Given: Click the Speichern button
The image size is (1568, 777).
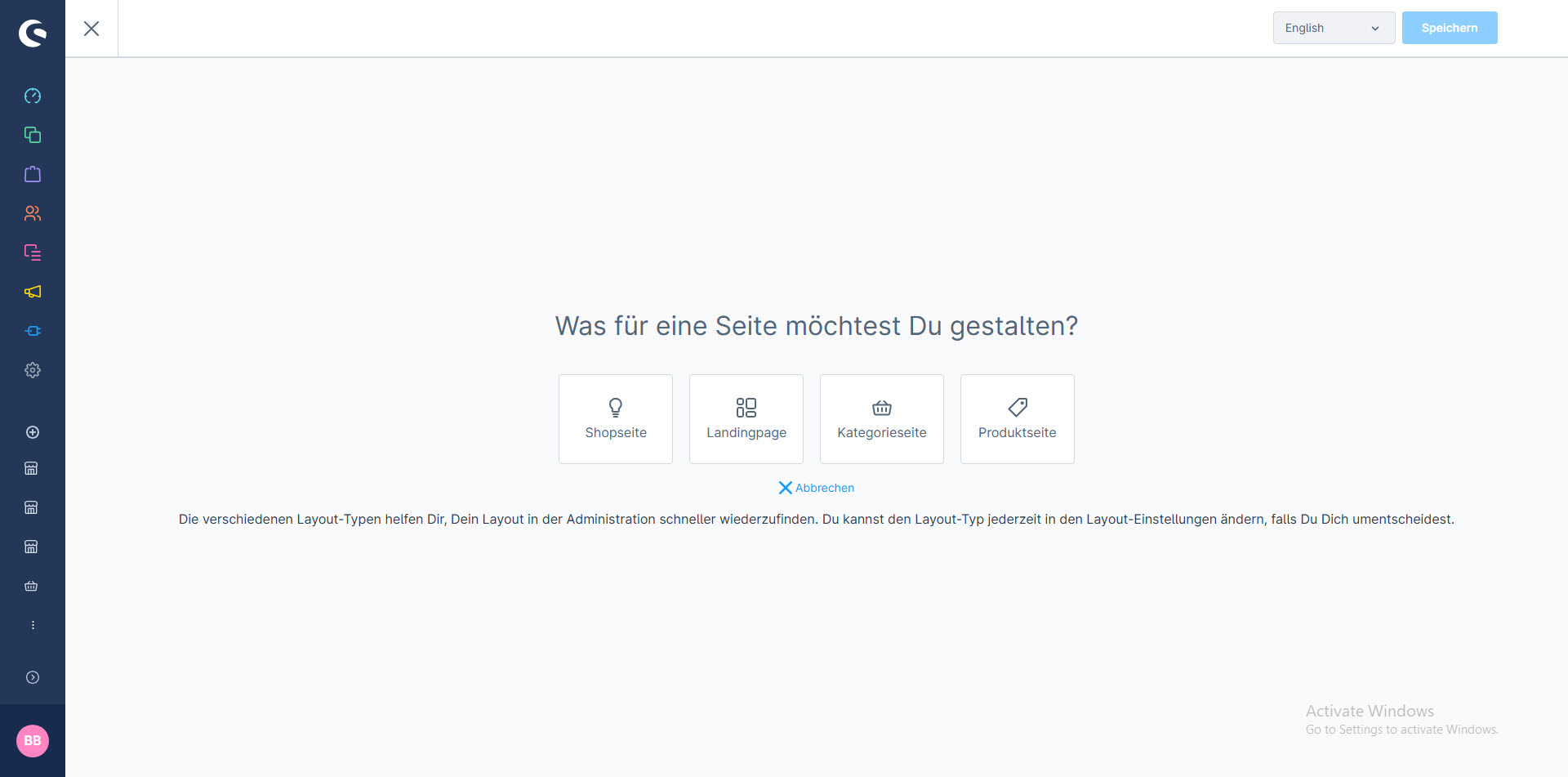Looking at the screenshot, I should click(1449, 28).
